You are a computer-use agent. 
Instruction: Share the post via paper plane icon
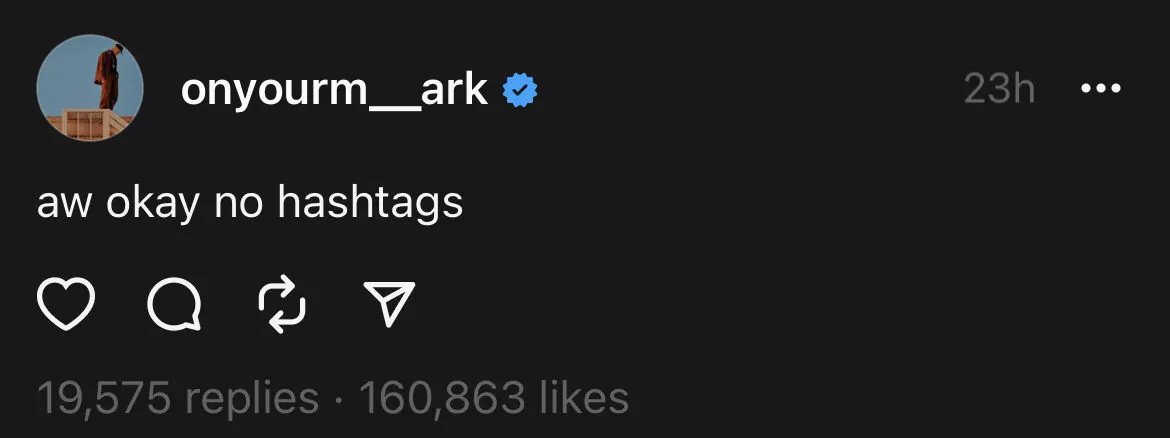(388, 305)
